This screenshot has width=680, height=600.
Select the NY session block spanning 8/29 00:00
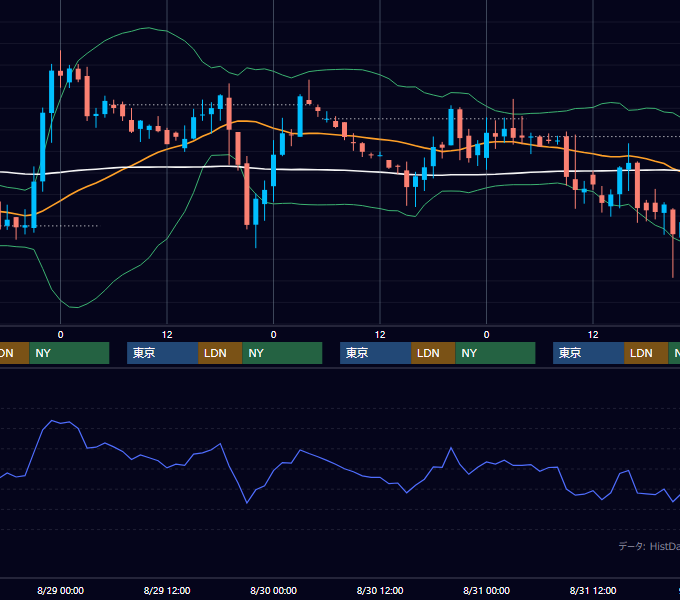click(69, 353)
